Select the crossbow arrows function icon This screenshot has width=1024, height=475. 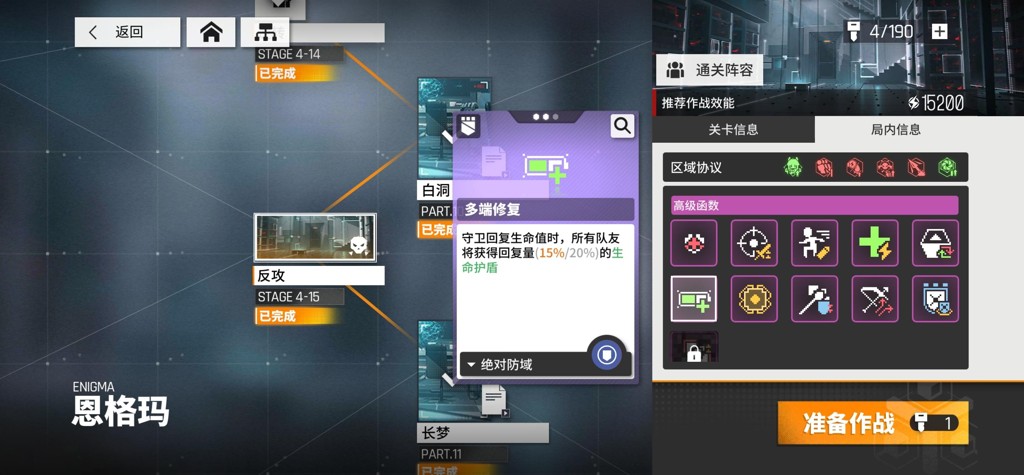[x=875, y=299]
